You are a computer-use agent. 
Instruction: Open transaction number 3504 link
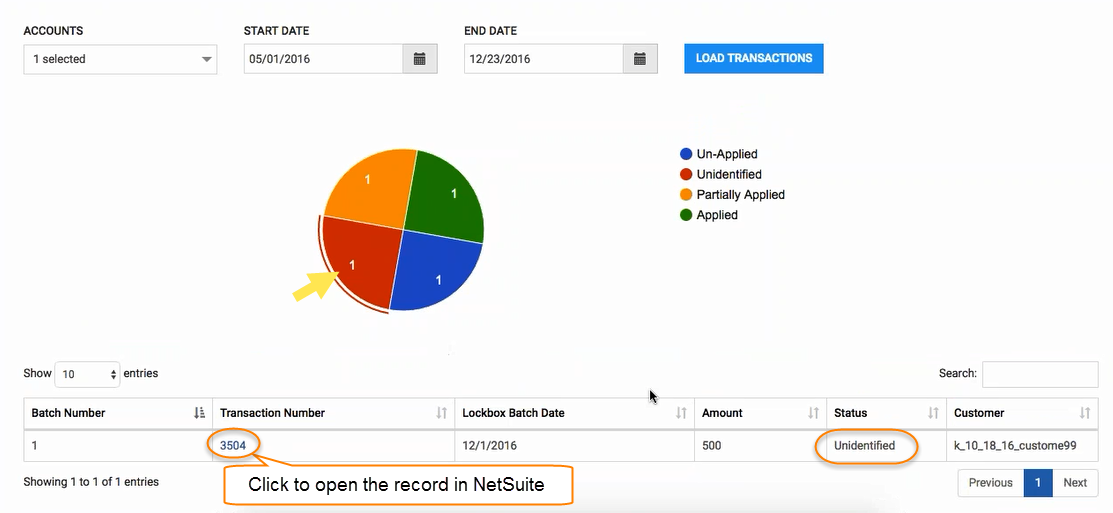pyautogui.click(x=233, y=446)
